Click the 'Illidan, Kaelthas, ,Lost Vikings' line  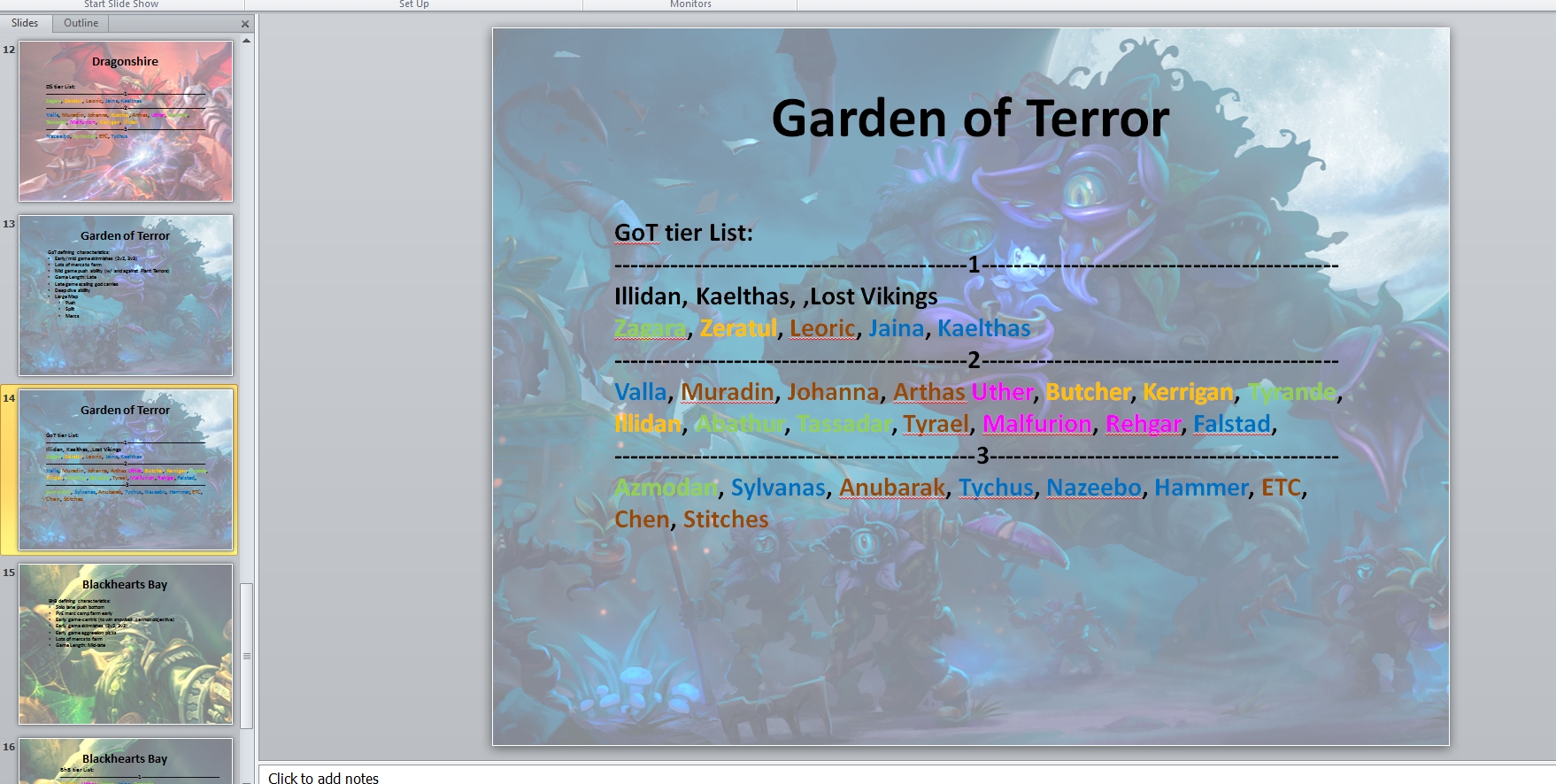tap(776, 296)
